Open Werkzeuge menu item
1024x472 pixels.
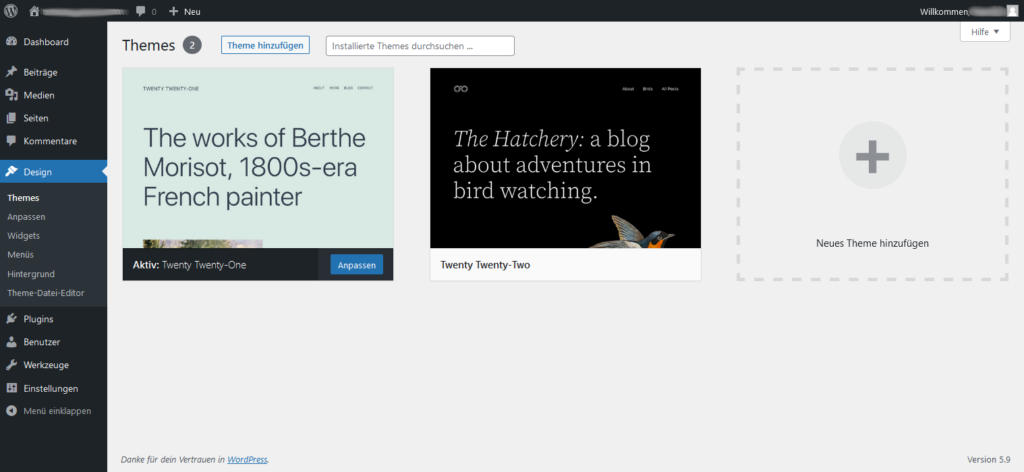[54, 365]
